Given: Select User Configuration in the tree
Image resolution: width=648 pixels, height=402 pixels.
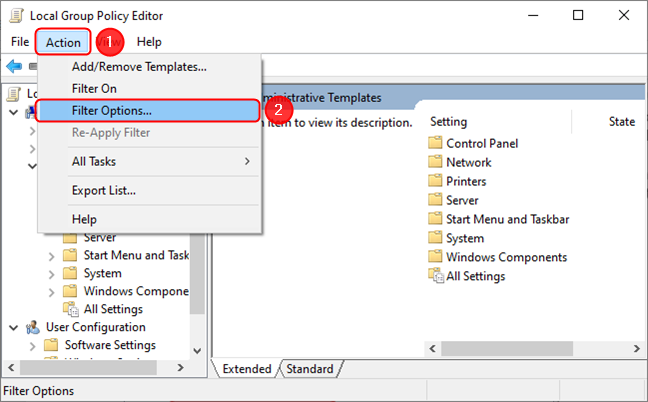Looking at the screenshot, I should click(x=95, y=327).
